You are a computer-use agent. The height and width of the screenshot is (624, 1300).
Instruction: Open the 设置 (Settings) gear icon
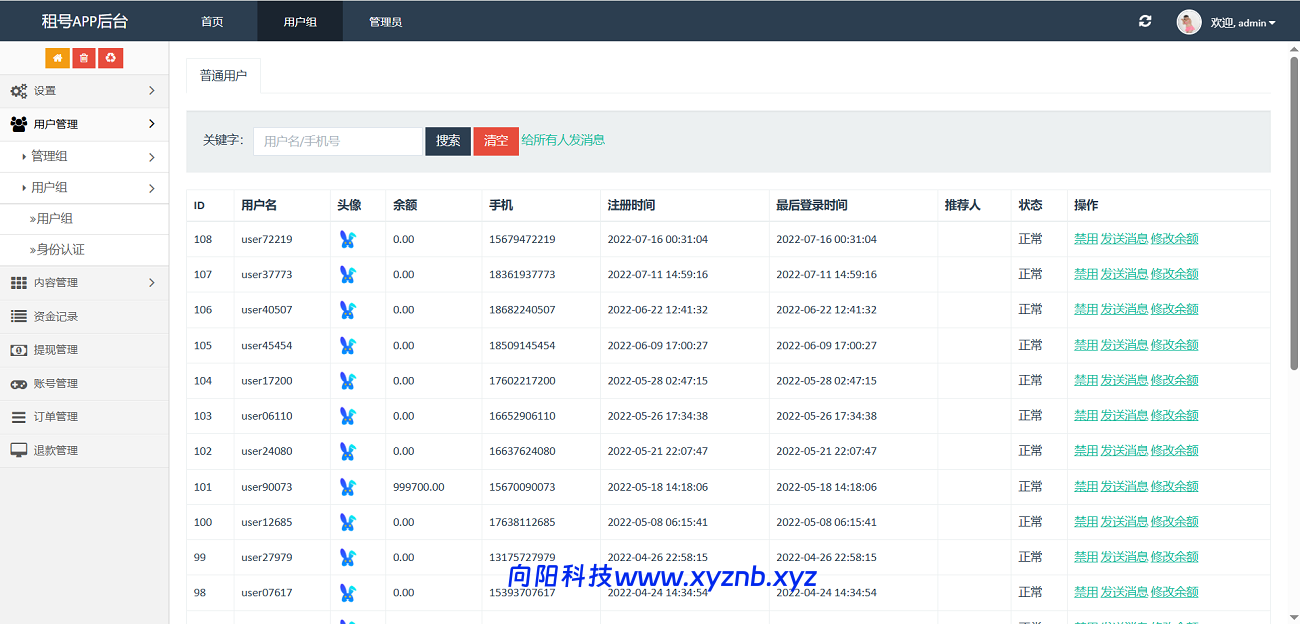pyautogui.click(x=18, y=90)
